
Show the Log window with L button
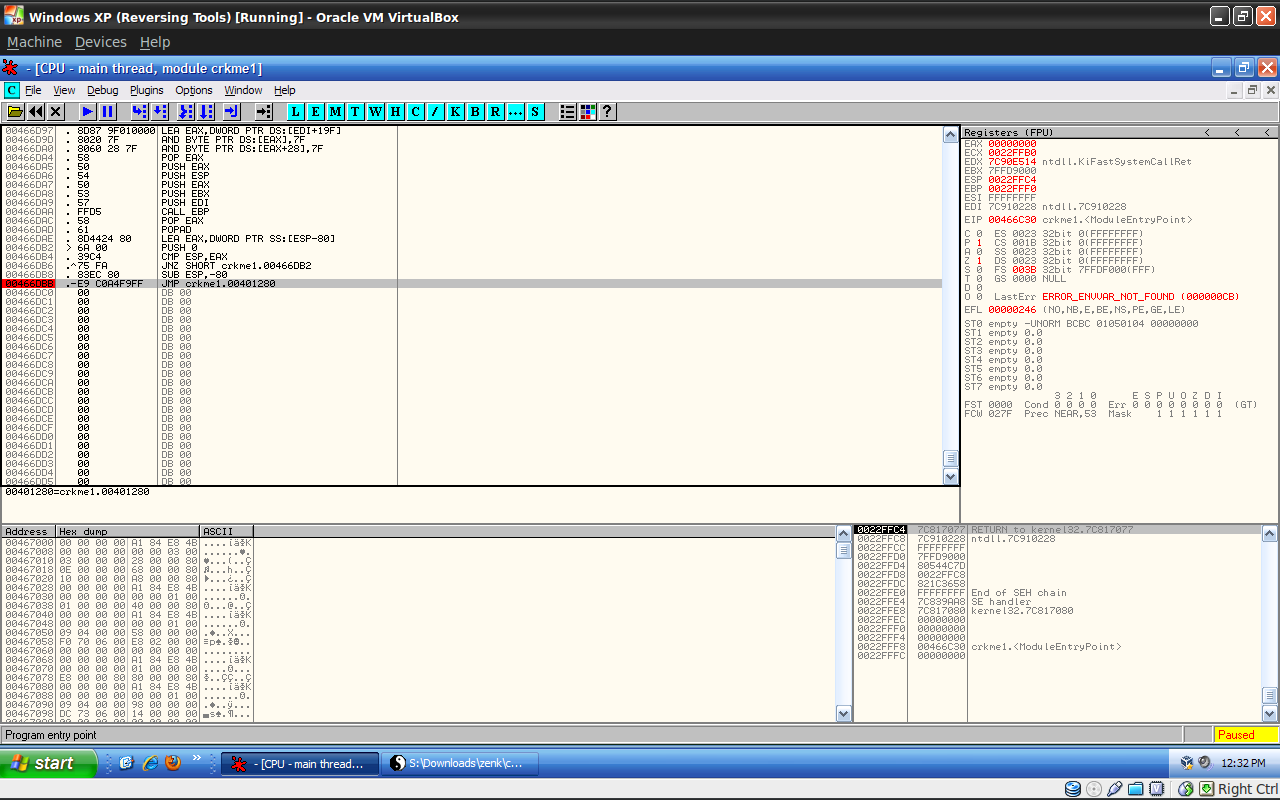coord(296,112)
